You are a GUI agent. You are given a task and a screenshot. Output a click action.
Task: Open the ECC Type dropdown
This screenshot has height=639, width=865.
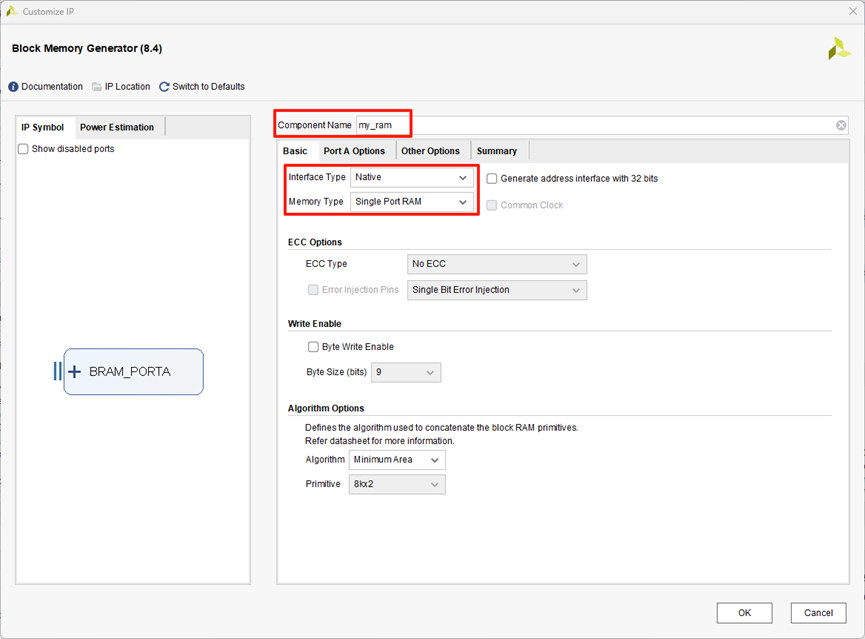[496, 264]
